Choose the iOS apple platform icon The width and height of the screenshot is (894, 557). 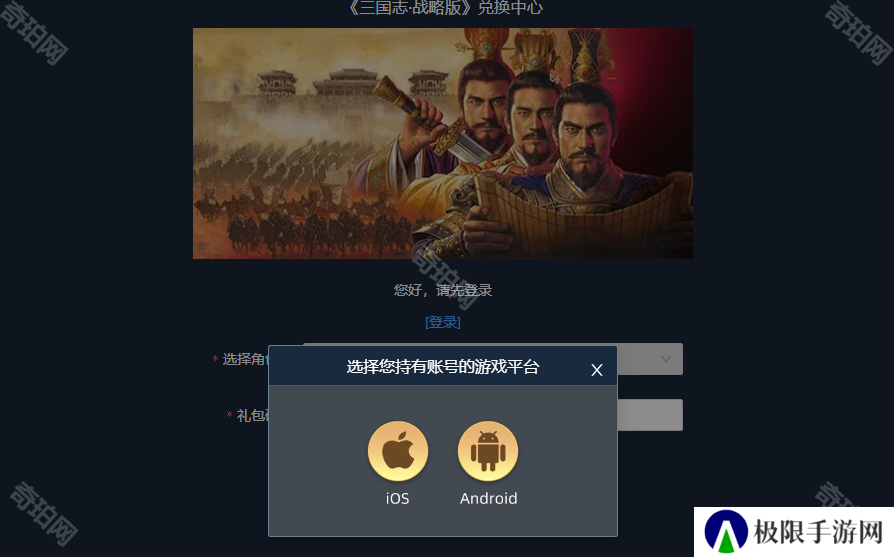[x=397, y=451]
